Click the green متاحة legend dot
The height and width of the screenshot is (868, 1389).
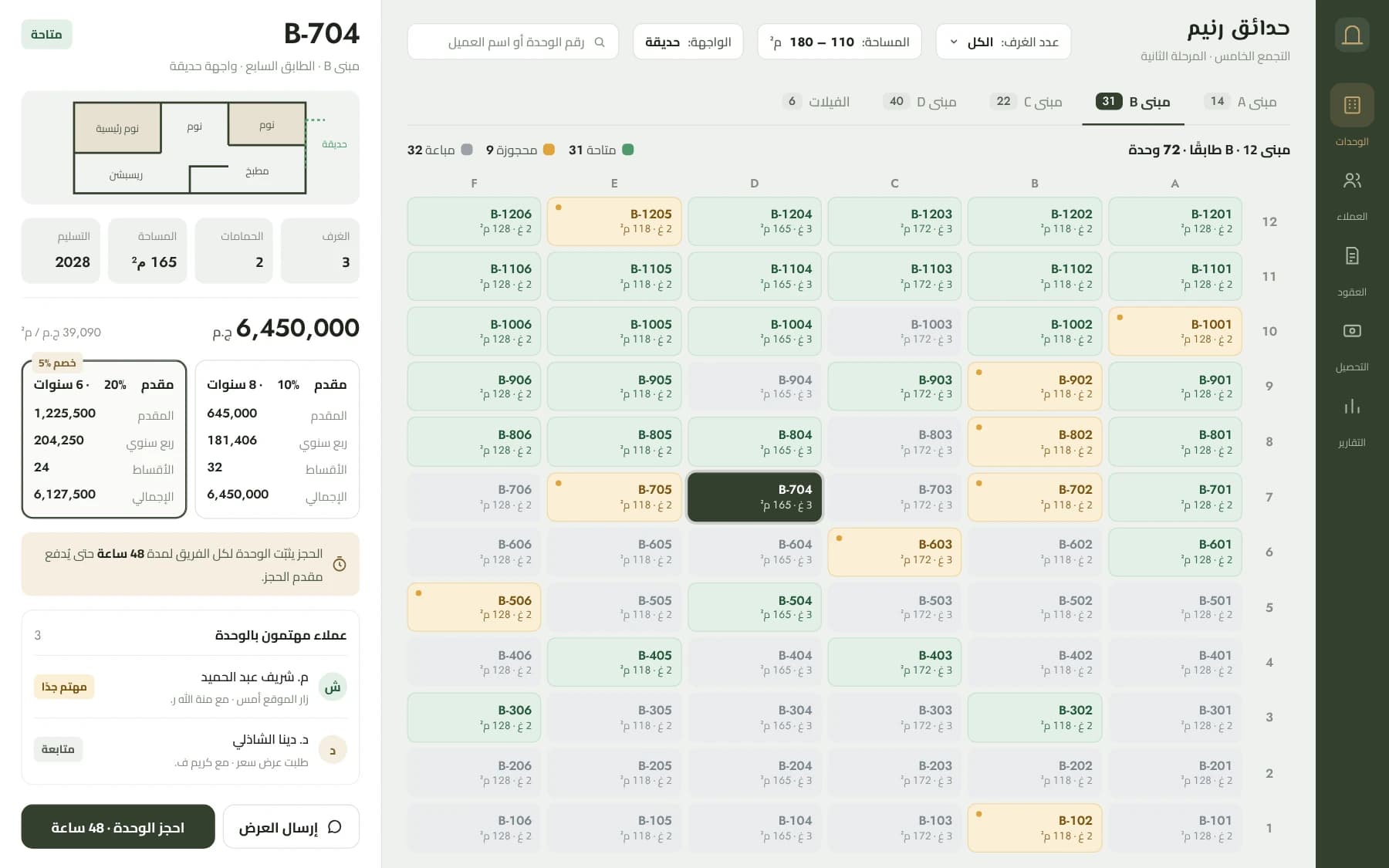pyautogui.click(x=628, y=150)
